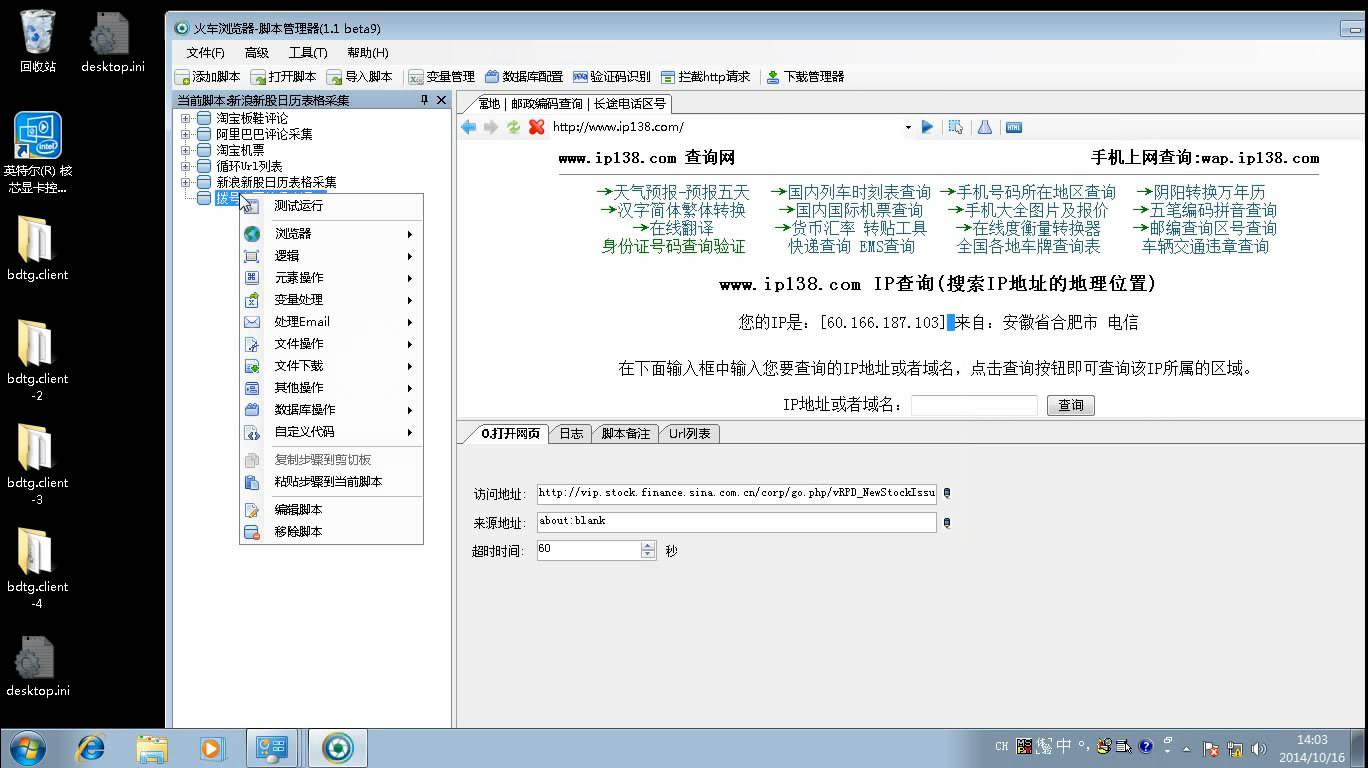Image resolution: width=1368 pixels, height=768 pixels.
Task: Open the 处理Email submenu
Action: (x=331, y=322)
